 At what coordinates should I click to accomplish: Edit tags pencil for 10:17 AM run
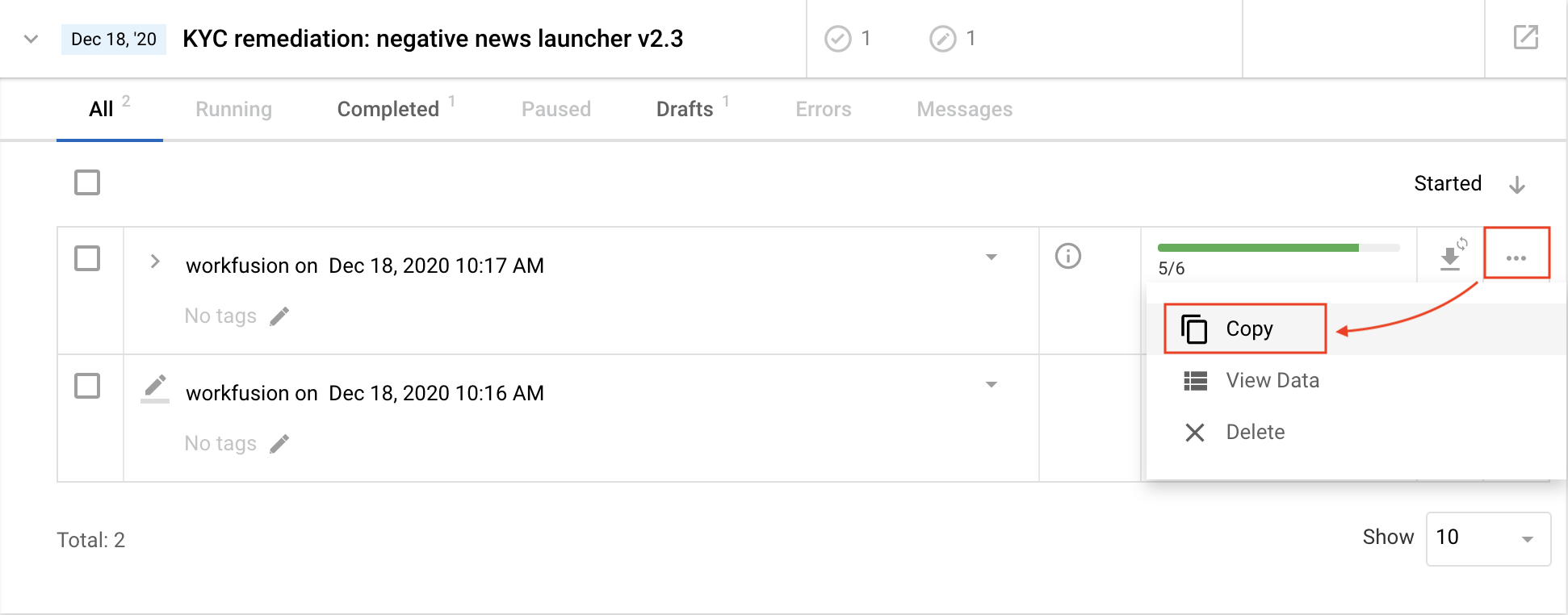(279, 316)
